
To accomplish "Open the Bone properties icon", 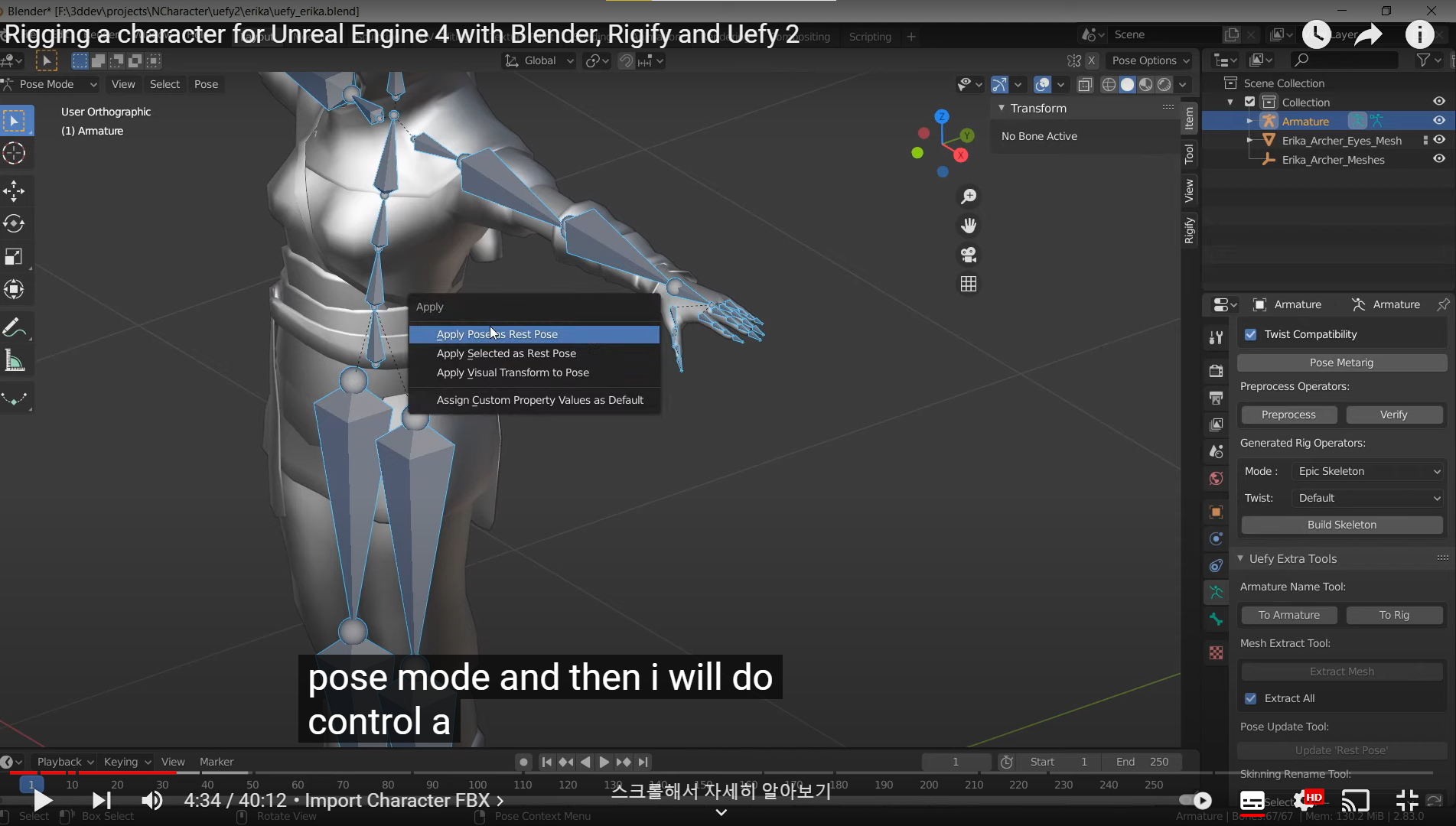I will [1216, 619].
